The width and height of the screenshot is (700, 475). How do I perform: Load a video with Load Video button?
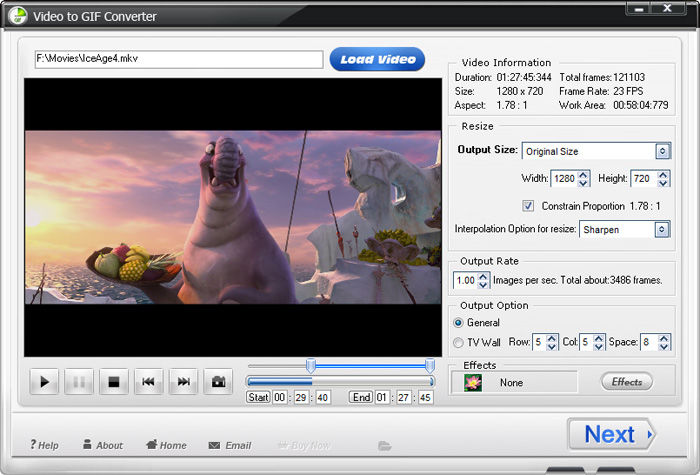[377, 59]
